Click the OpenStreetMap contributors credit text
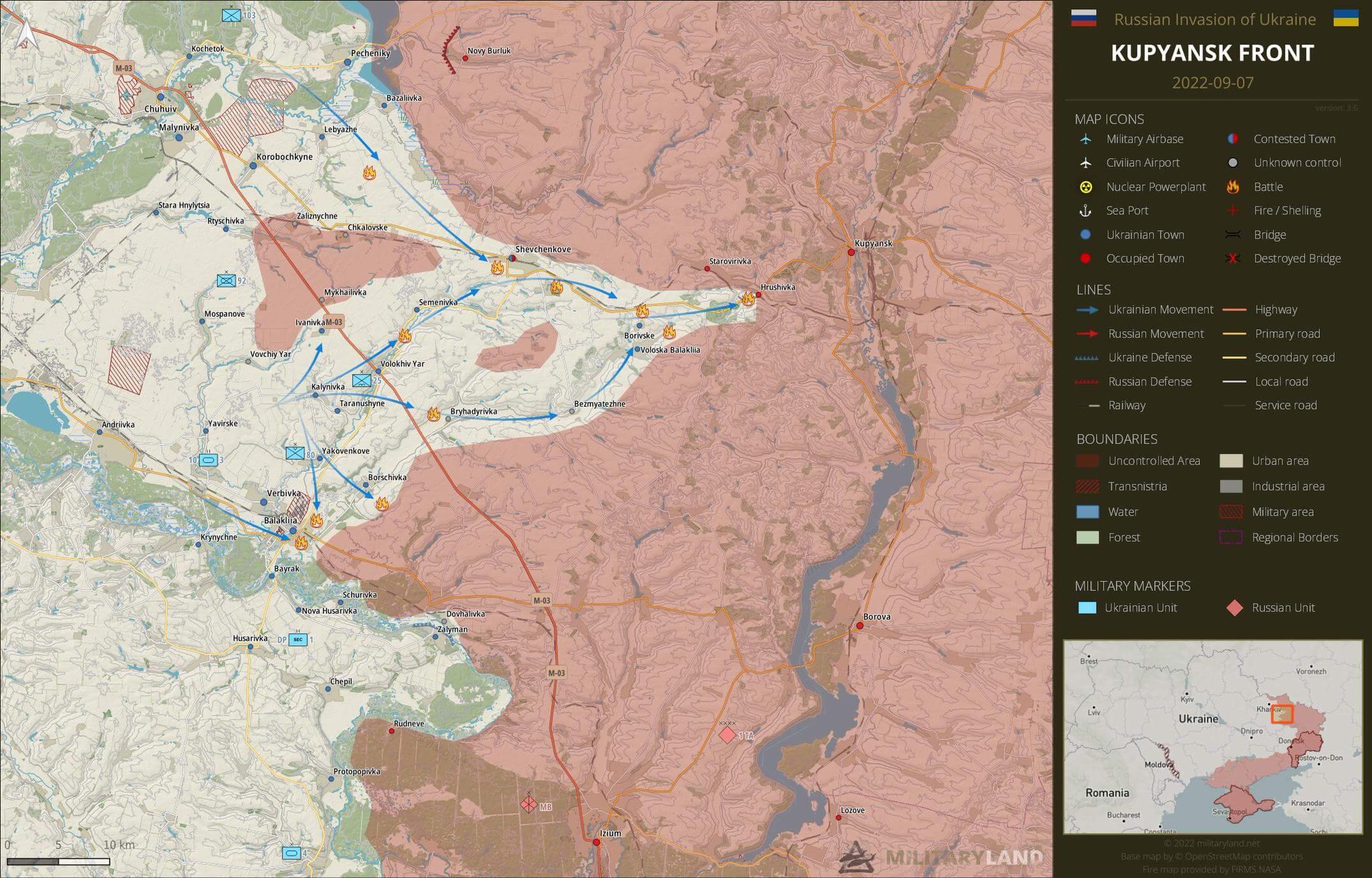The height and width of the screenshot is (878, 1372). [x=1211, y=857]
